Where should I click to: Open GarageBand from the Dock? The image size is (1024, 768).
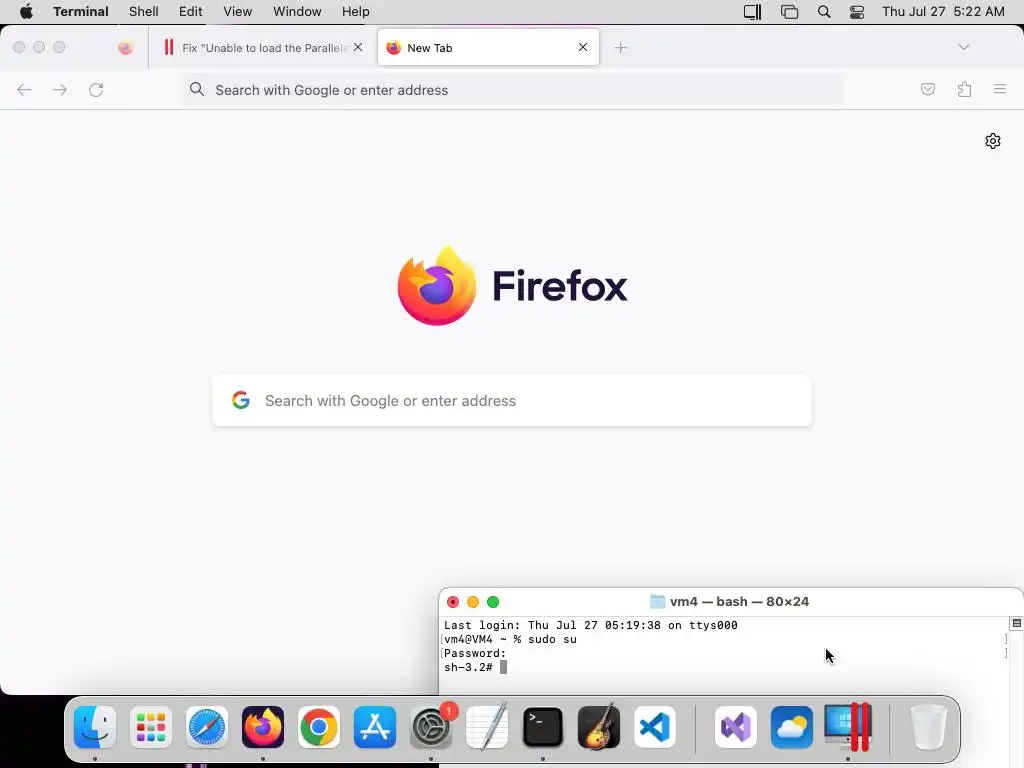click(x=599, y=727)
